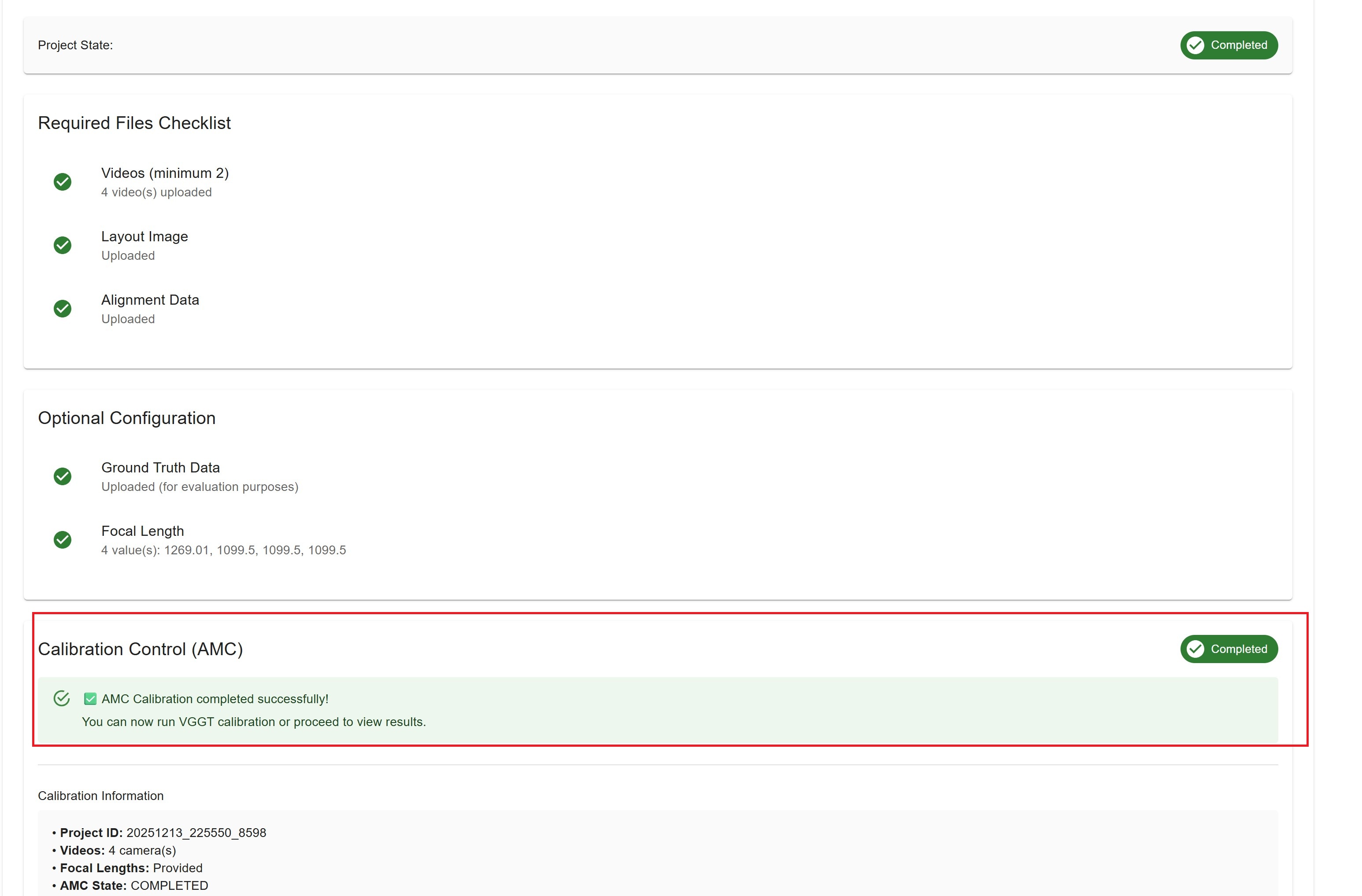Click the checkmark inside AMC Completed chip
Viewport: 1362px width, 896px height.
(1195, 649)
